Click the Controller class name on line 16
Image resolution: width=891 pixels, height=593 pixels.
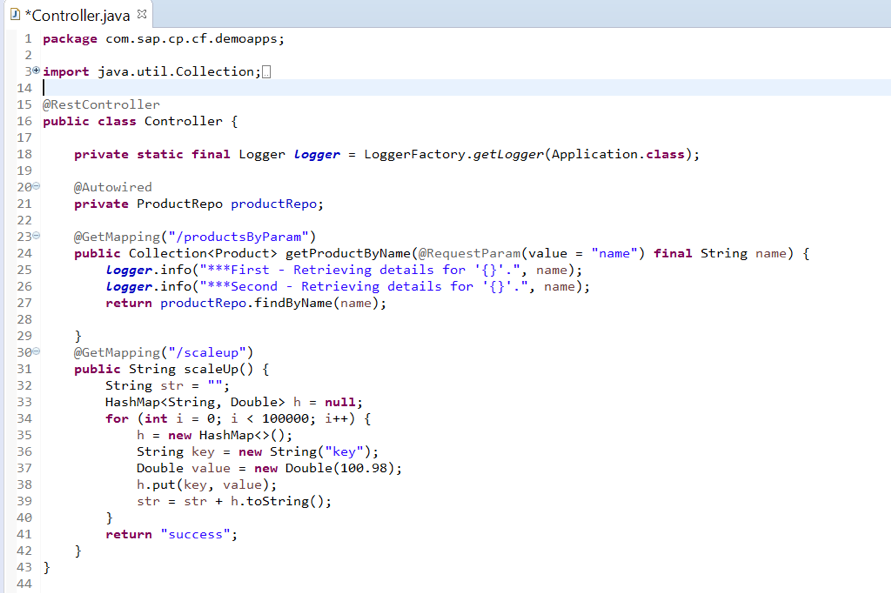click(x=183, y=121)
